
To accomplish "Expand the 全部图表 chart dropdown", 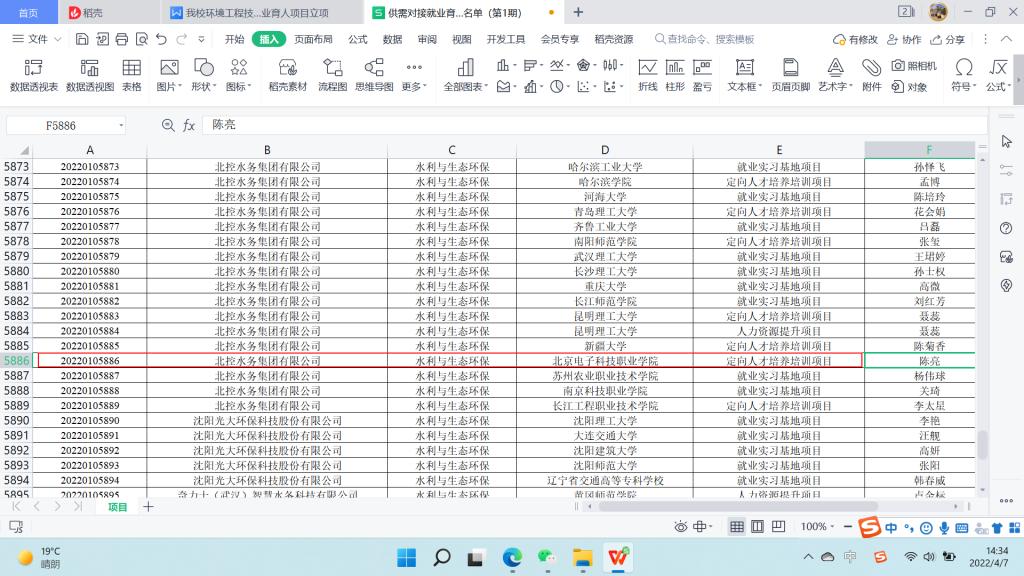I will point(466,87).
